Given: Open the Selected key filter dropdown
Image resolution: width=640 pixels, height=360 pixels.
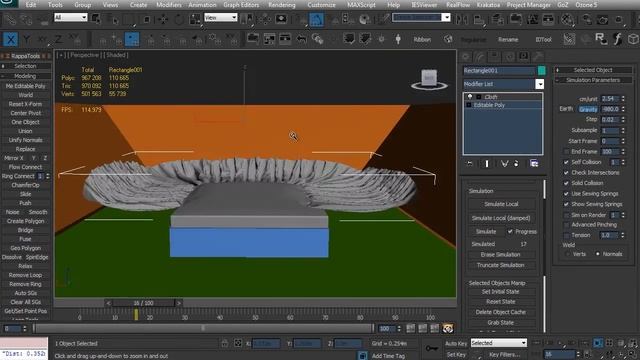Looking at the screenshot, I should pos(499,343).
